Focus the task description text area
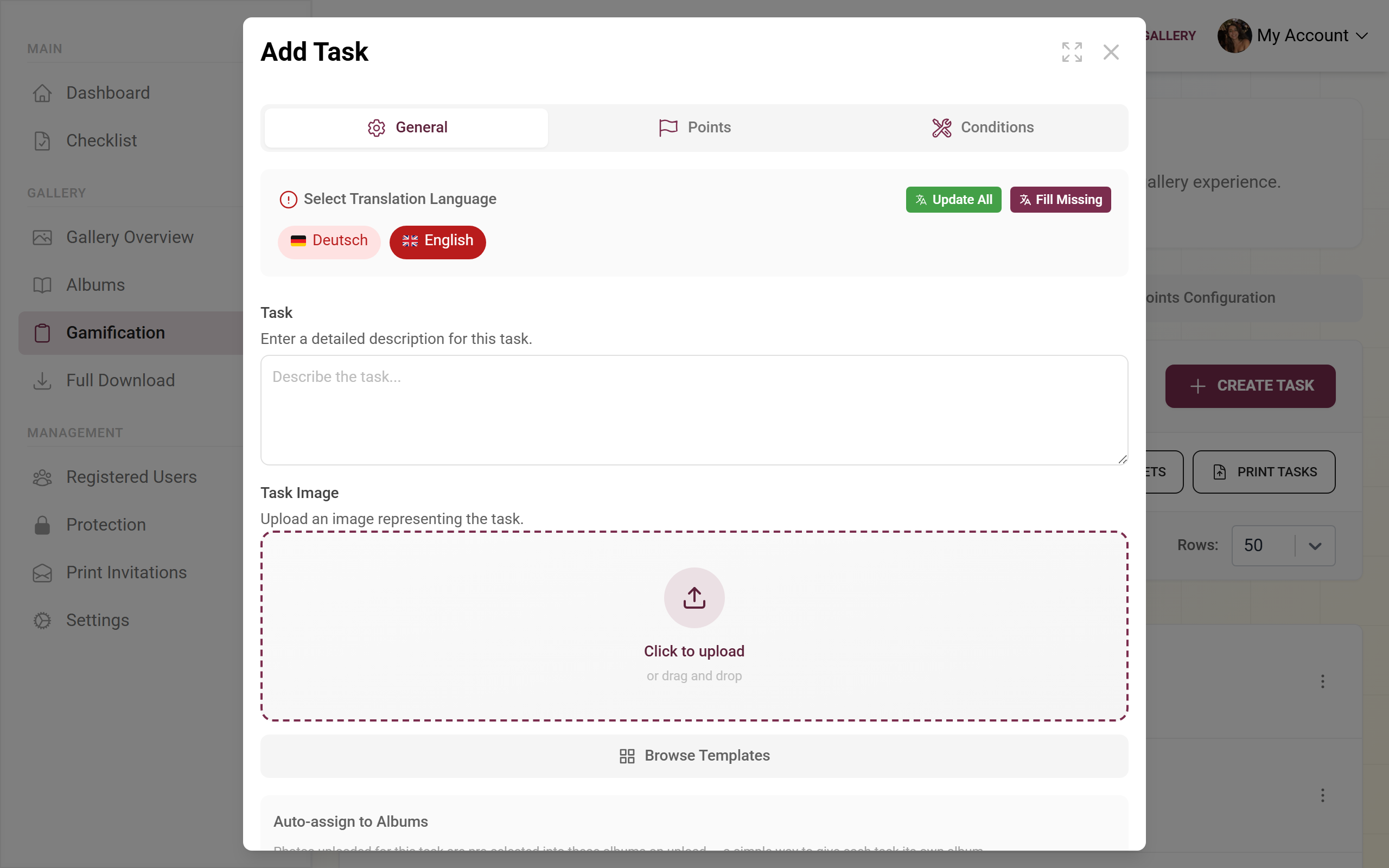This screenshot has width=1389, height=868. (694, 410)
